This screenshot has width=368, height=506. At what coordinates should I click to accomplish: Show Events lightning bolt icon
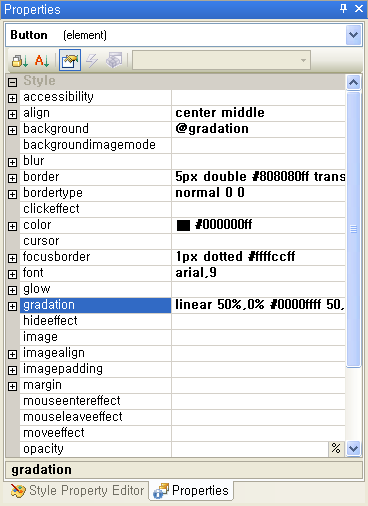click(92, 60)
